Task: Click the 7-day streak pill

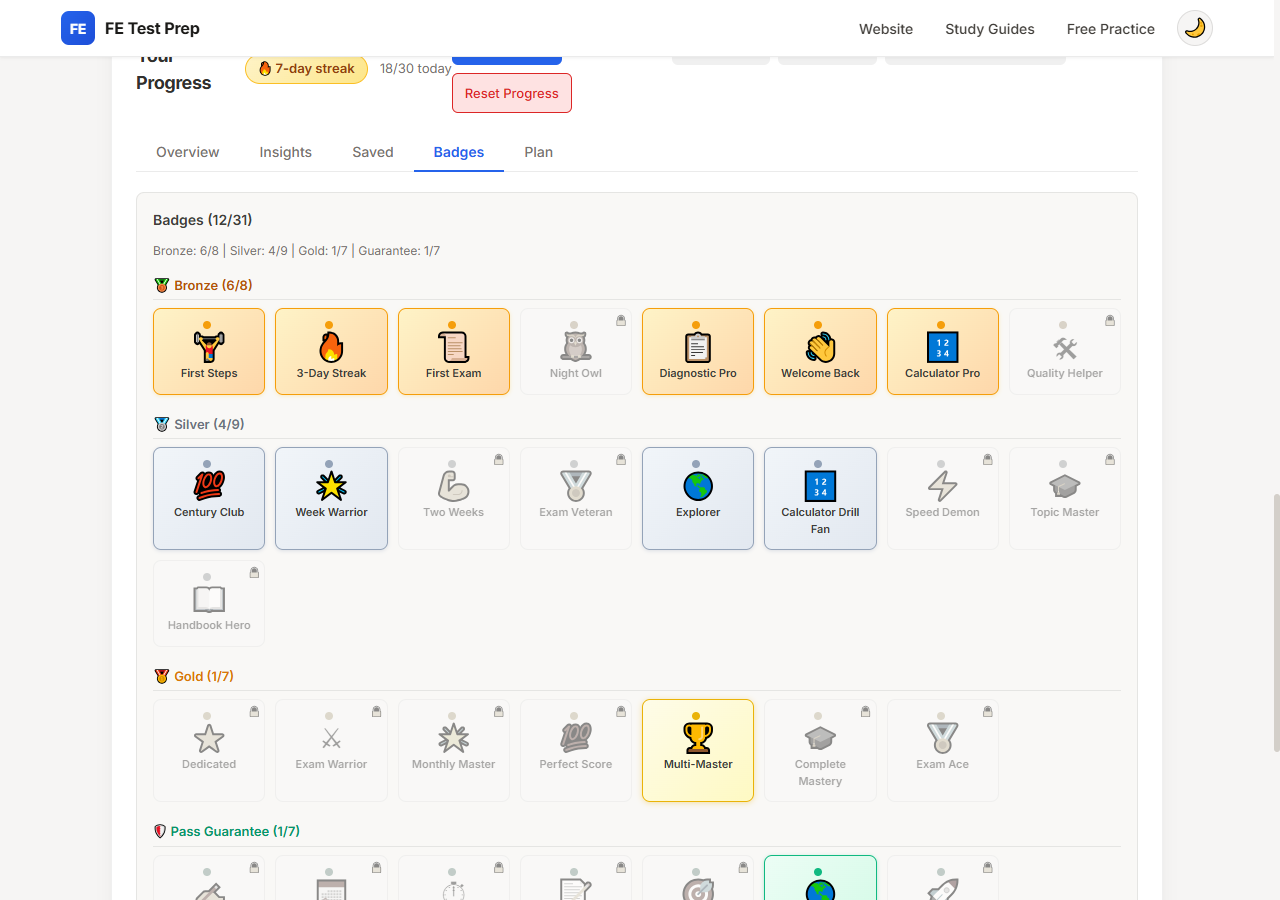Action: (x=307, y=69)
